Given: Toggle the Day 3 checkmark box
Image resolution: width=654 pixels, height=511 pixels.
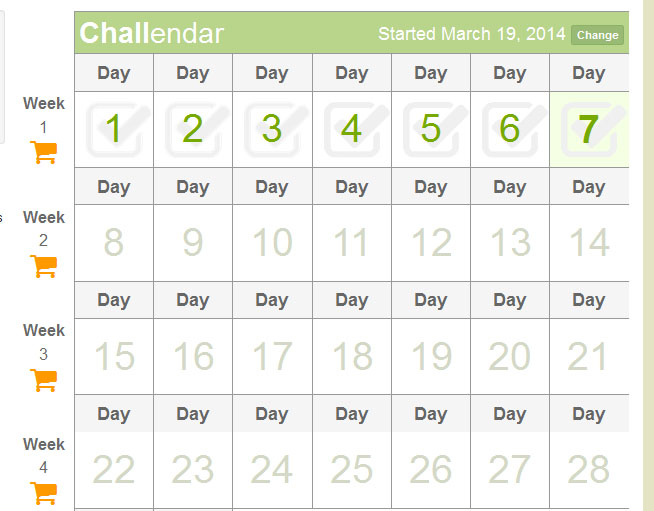Looking at the screenshot, I should point(272,130).
